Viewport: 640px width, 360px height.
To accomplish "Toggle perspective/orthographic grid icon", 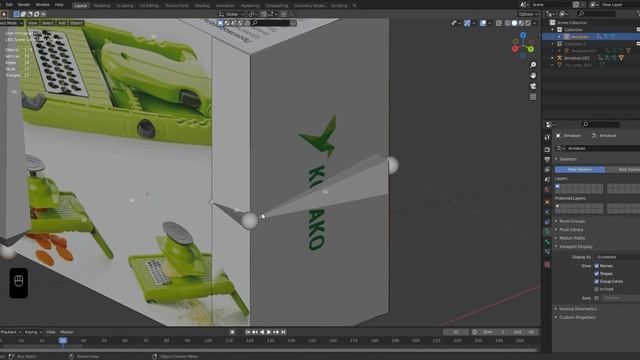I will 533,97.
